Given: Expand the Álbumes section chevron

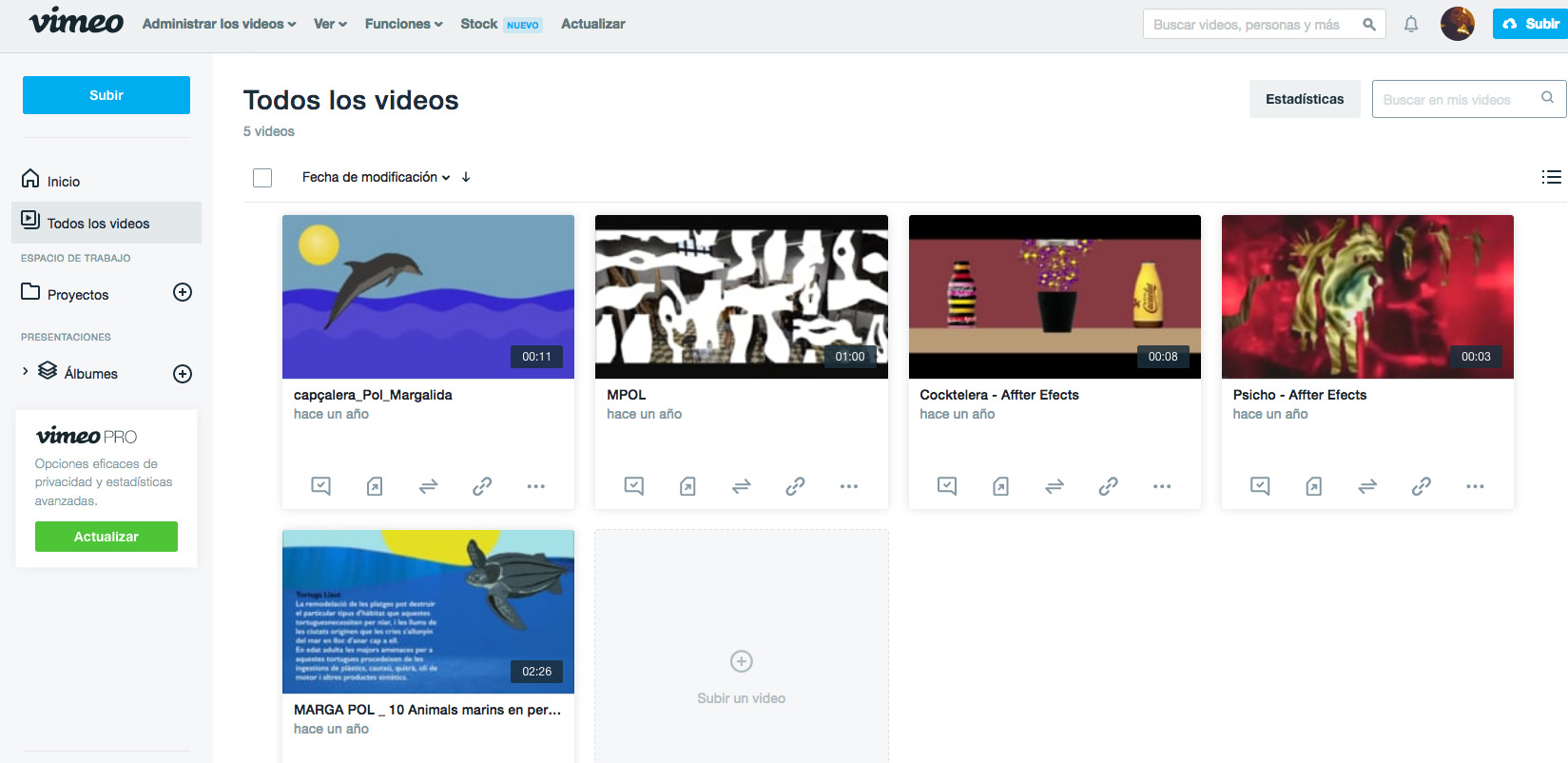Looking at the screenshot, I should pos(26,372).
